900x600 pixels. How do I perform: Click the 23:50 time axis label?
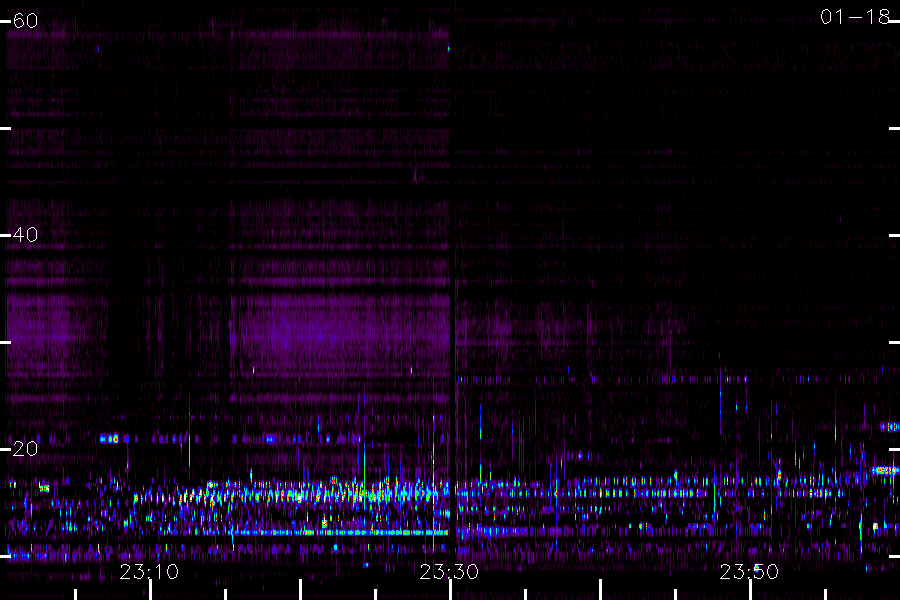tap(749, 572)
